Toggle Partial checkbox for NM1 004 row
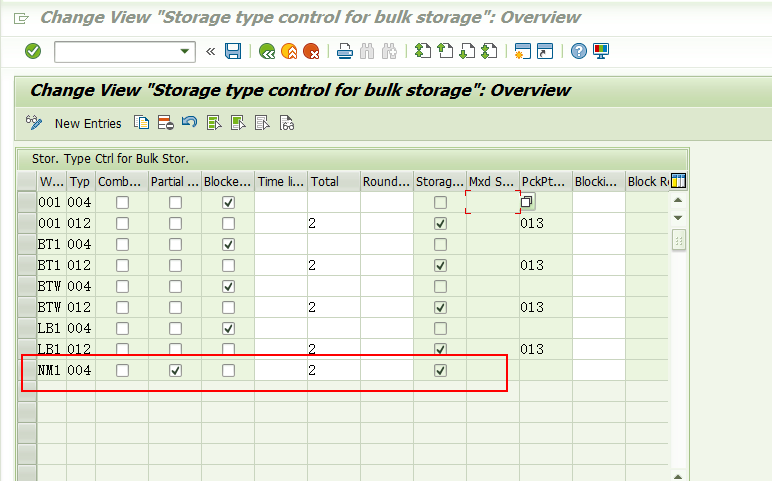Screen dimensions: 772x481 (175, 370)
